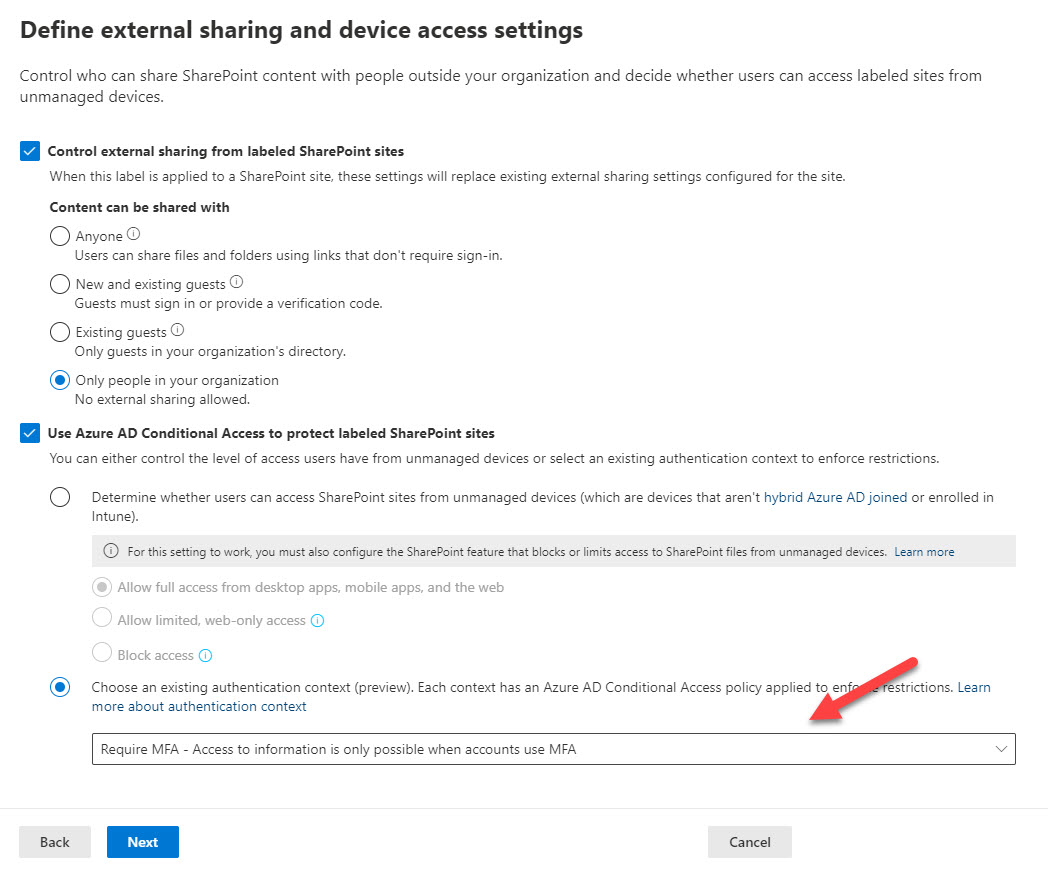Uncheck Use Azure AD Conditional Access checkbox

pyautogui.click(x=30, y=434)
